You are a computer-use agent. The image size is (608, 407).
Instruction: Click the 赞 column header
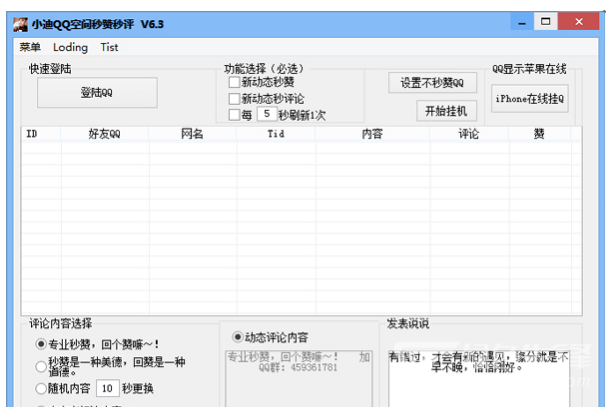point(539,134)
